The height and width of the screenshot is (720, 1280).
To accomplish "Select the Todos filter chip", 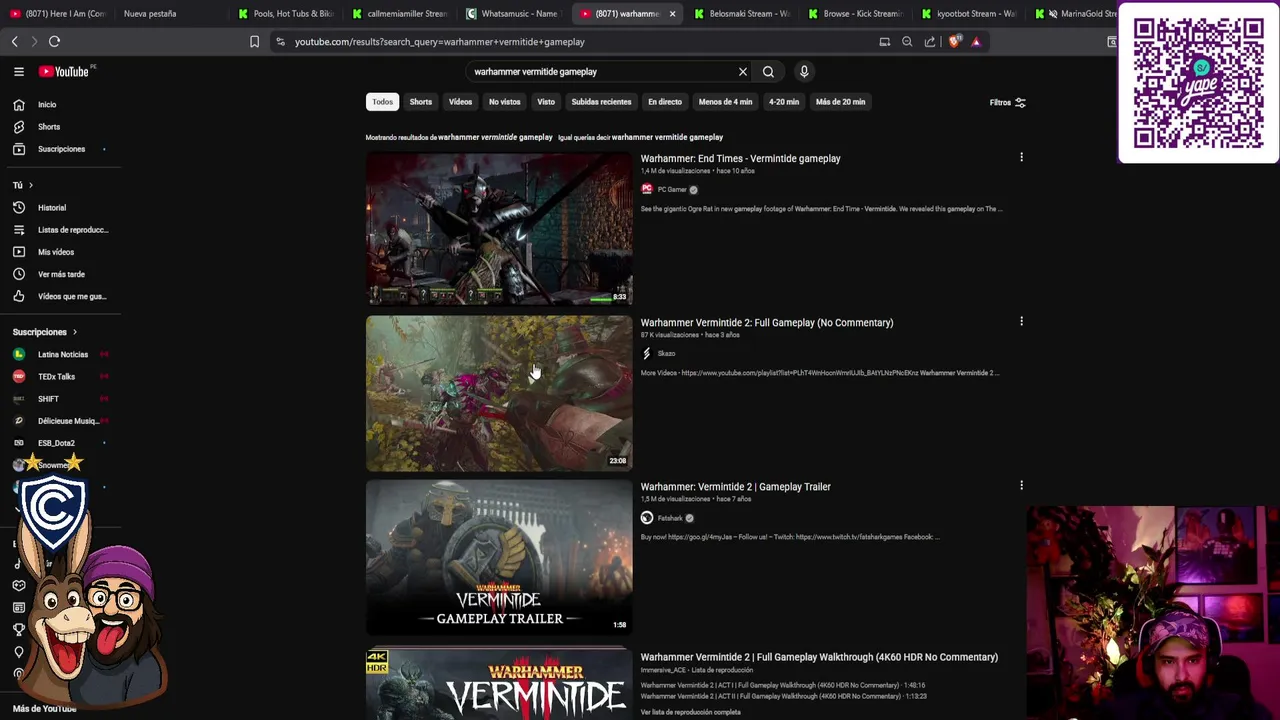I will (383, 102).
